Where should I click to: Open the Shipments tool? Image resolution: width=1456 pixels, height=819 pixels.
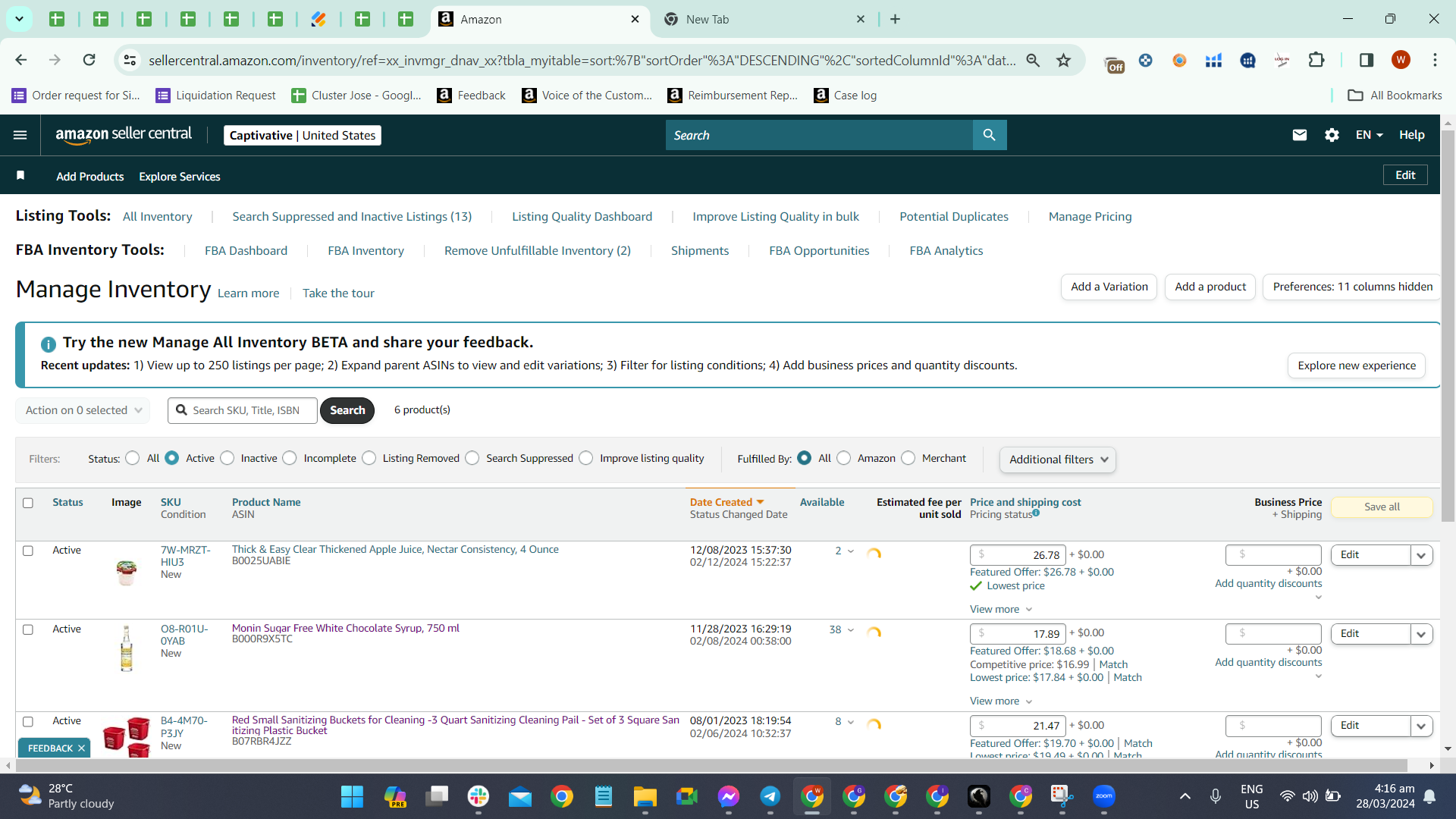[700, 251]
